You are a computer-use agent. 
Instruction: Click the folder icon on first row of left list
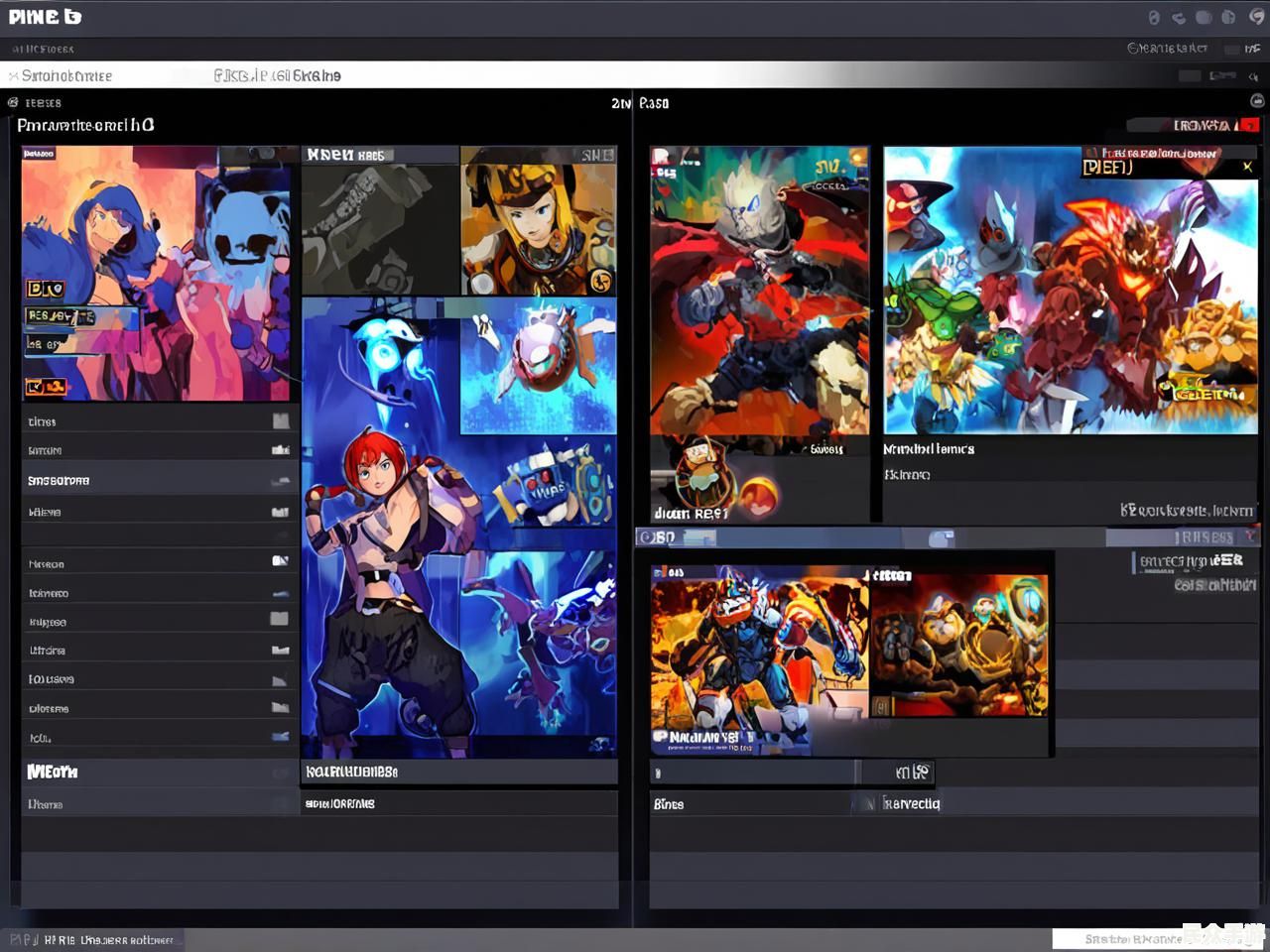point(281,420)
